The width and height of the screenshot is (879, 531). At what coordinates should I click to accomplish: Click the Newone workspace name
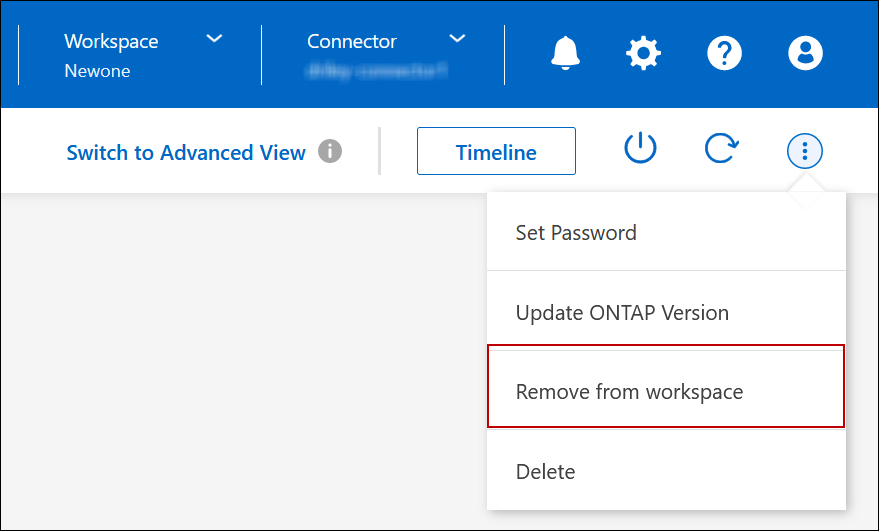tap(98, 71)
